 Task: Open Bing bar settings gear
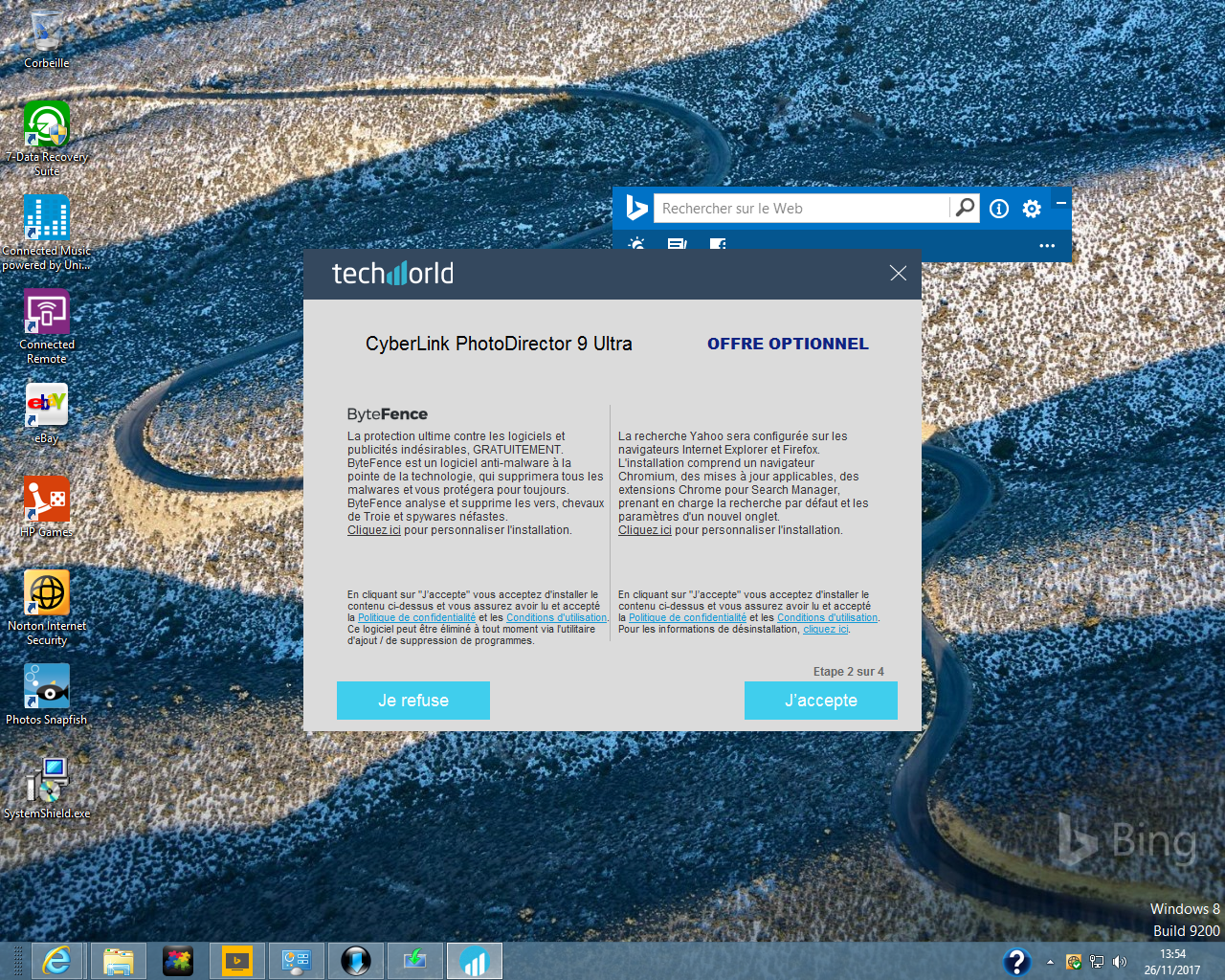coord(1032,209)
